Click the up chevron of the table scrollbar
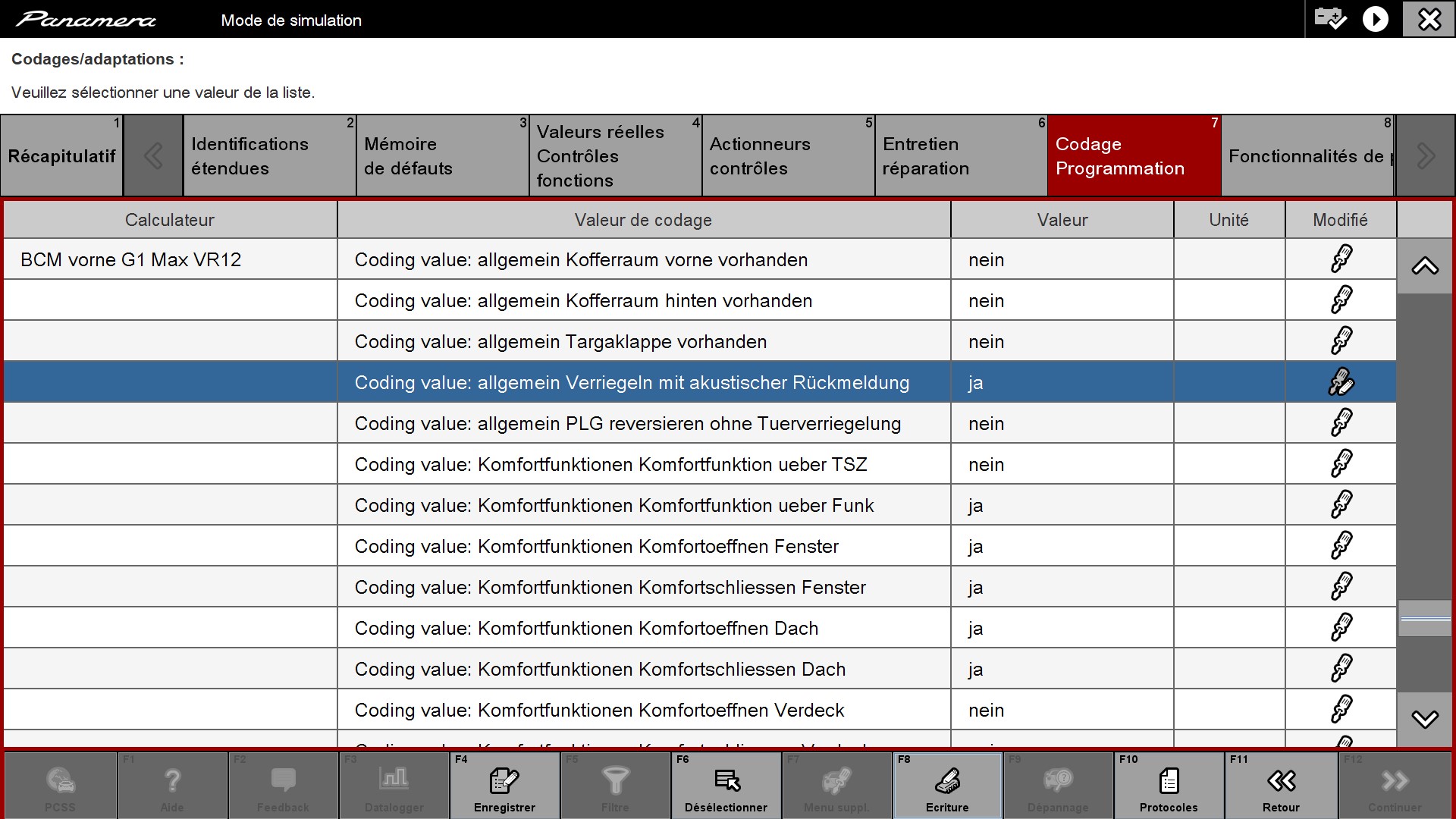The width and height of the screenshot is (1456, 819). [1425, 266]
